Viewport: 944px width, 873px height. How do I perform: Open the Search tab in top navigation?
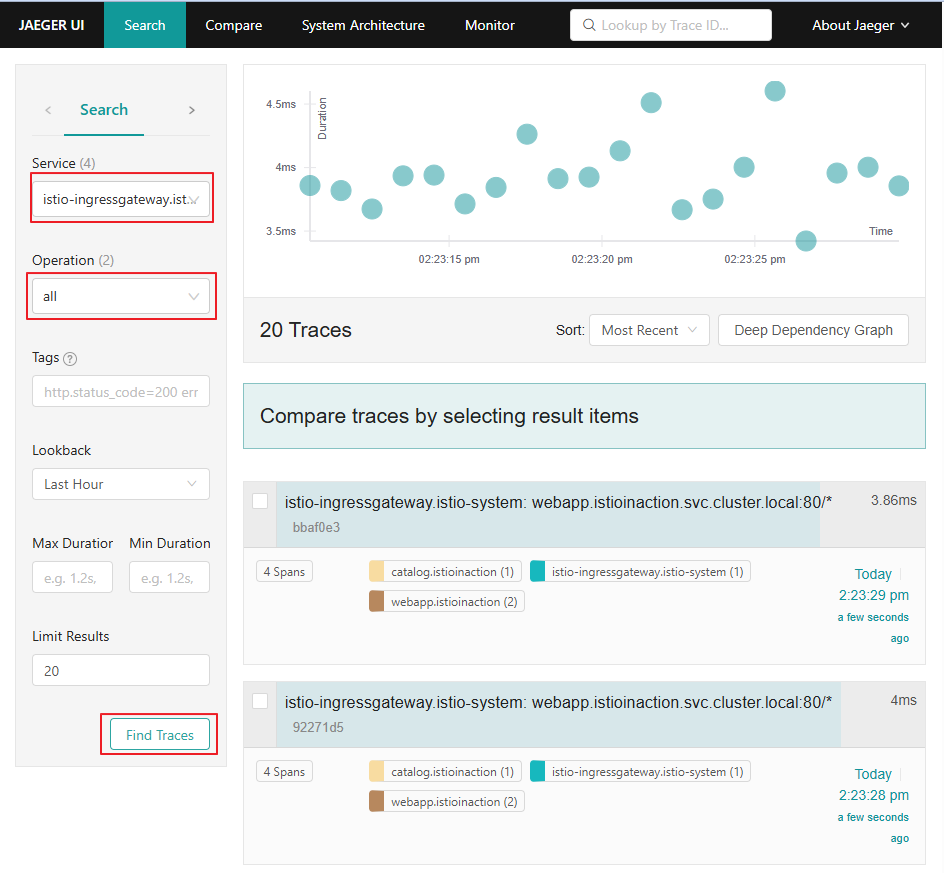[x=144, y=25]
